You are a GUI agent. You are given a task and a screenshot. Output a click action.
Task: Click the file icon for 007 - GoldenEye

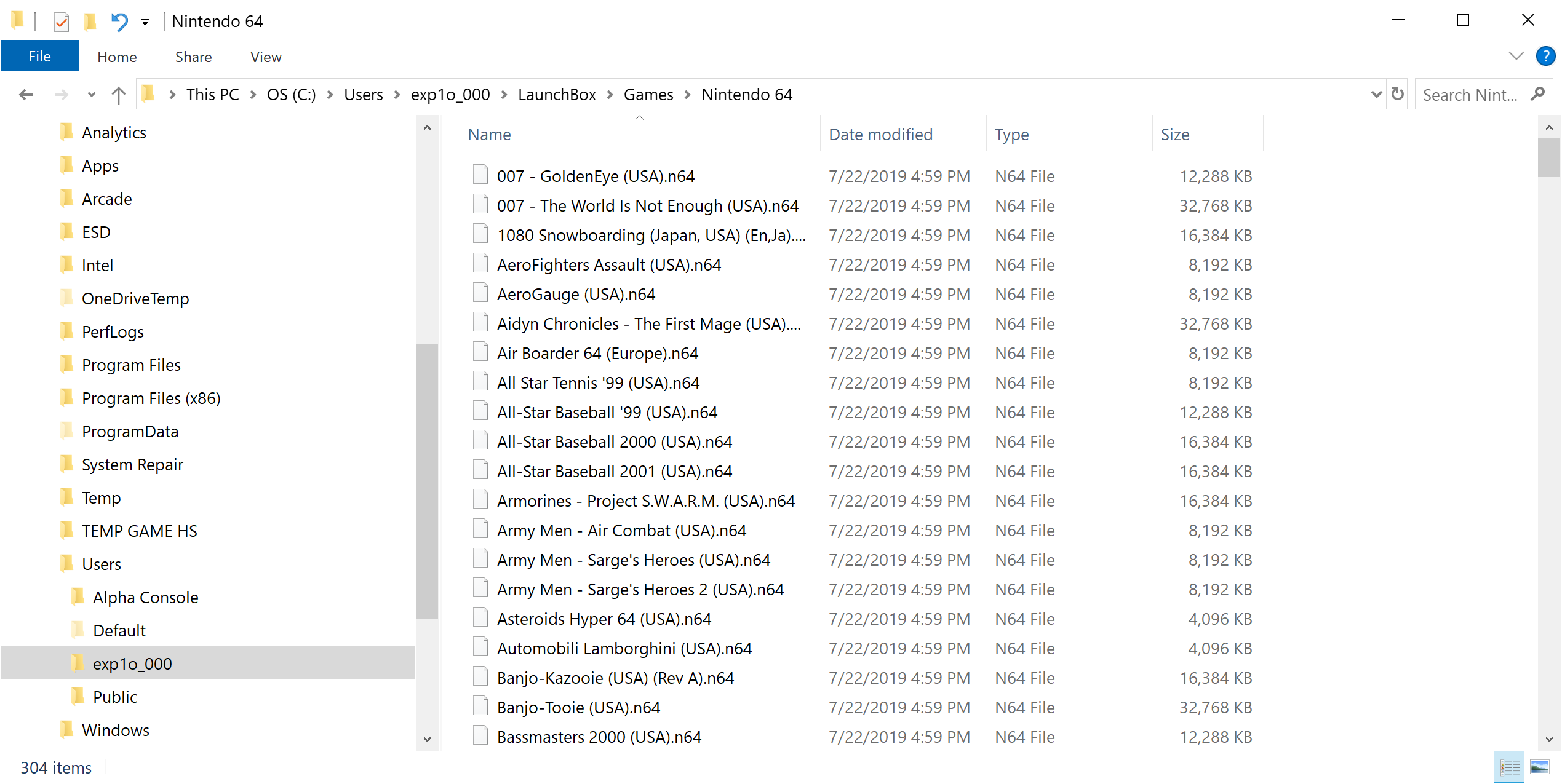tap(480, 175)
